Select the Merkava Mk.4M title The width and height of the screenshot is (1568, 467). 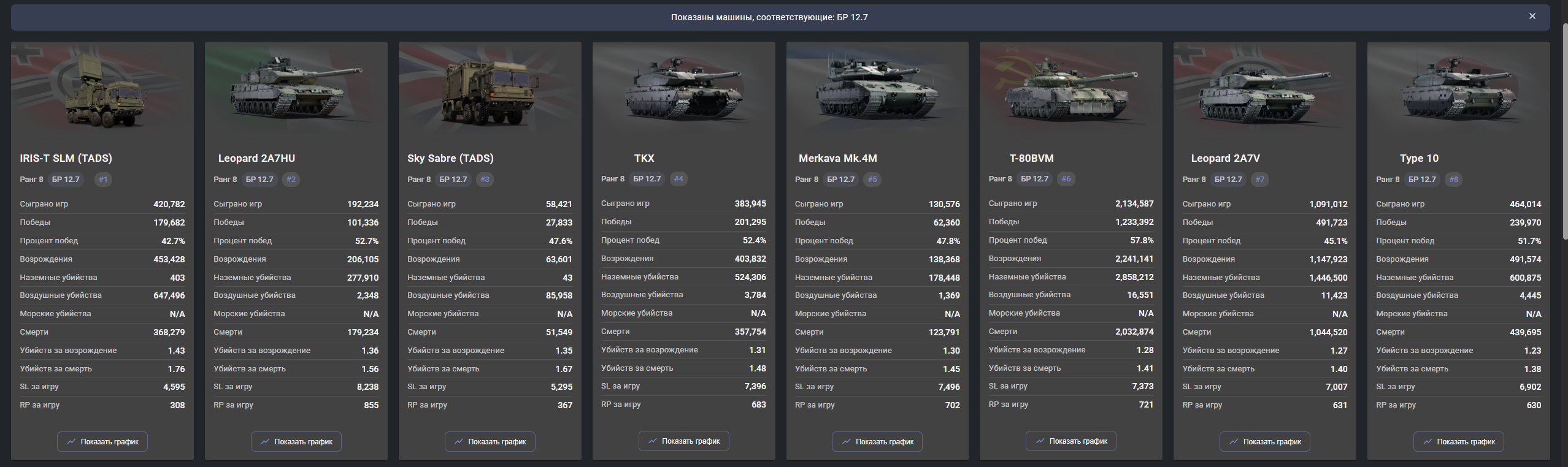[838, 158]
